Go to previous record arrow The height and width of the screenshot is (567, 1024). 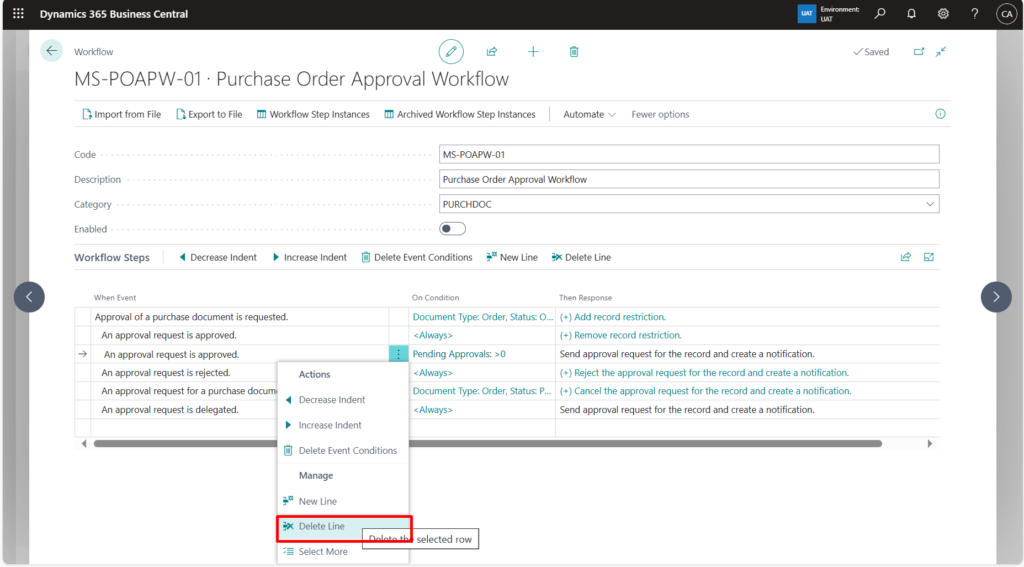pos(29,297)
